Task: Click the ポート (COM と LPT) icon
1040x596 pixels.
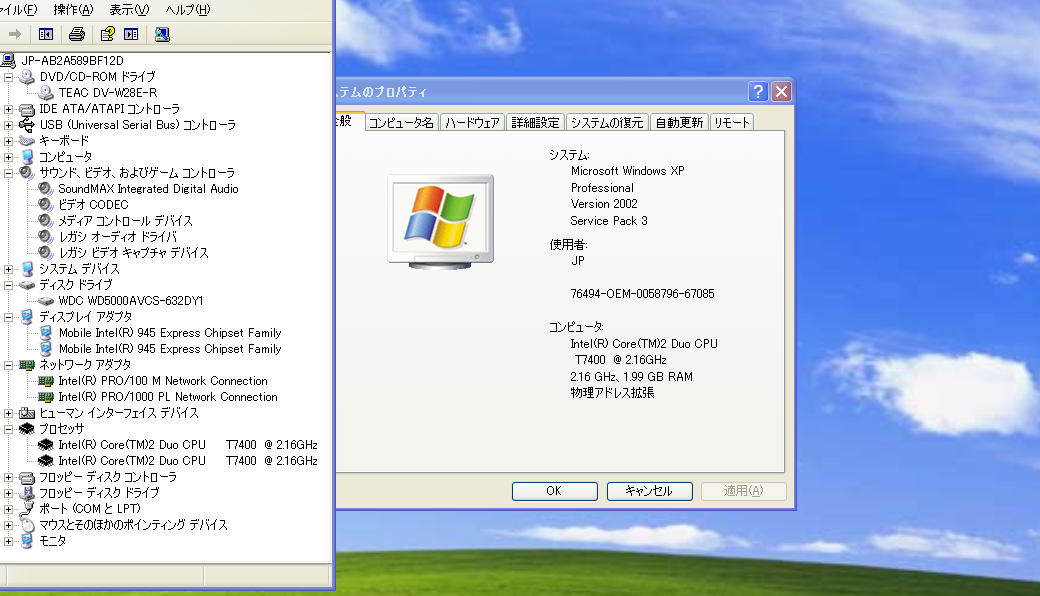Action: 27,508
